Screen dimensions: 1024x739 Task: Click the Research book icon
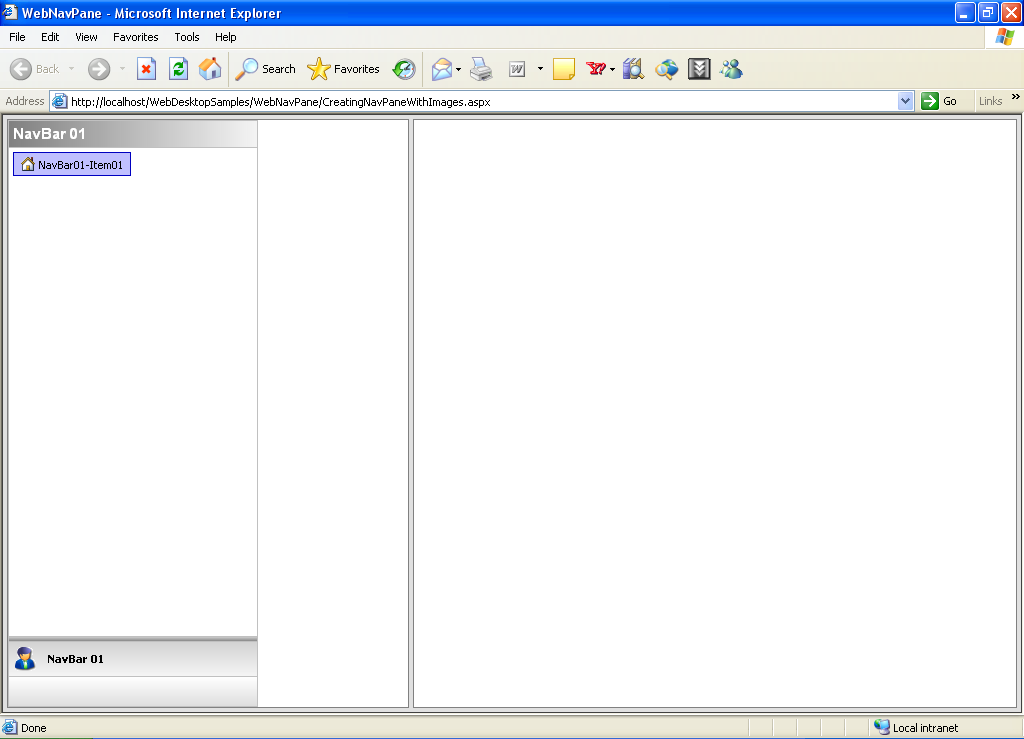click(633, 69)
